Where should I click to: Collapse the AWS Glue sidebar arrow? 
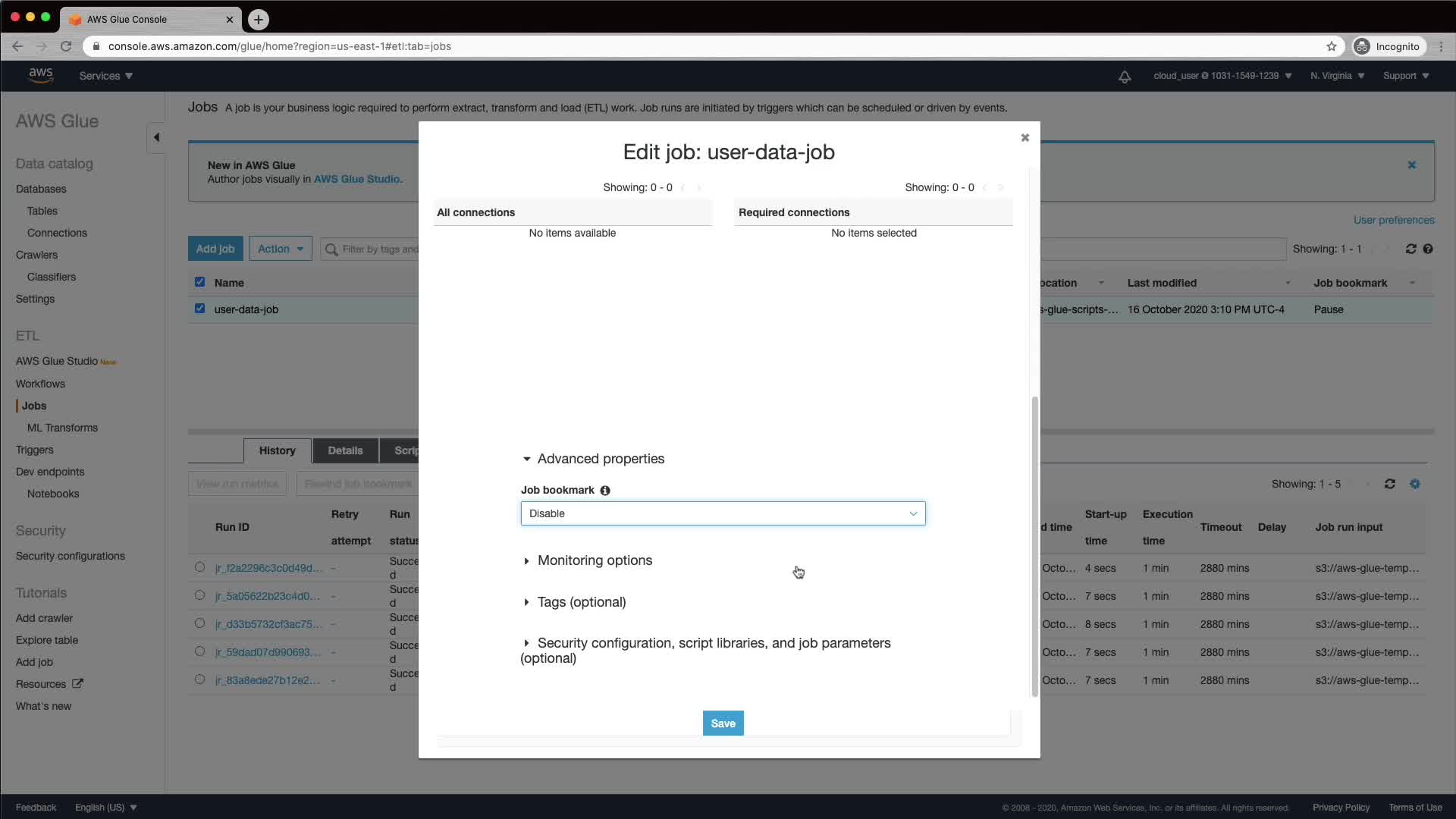[156, 137]
